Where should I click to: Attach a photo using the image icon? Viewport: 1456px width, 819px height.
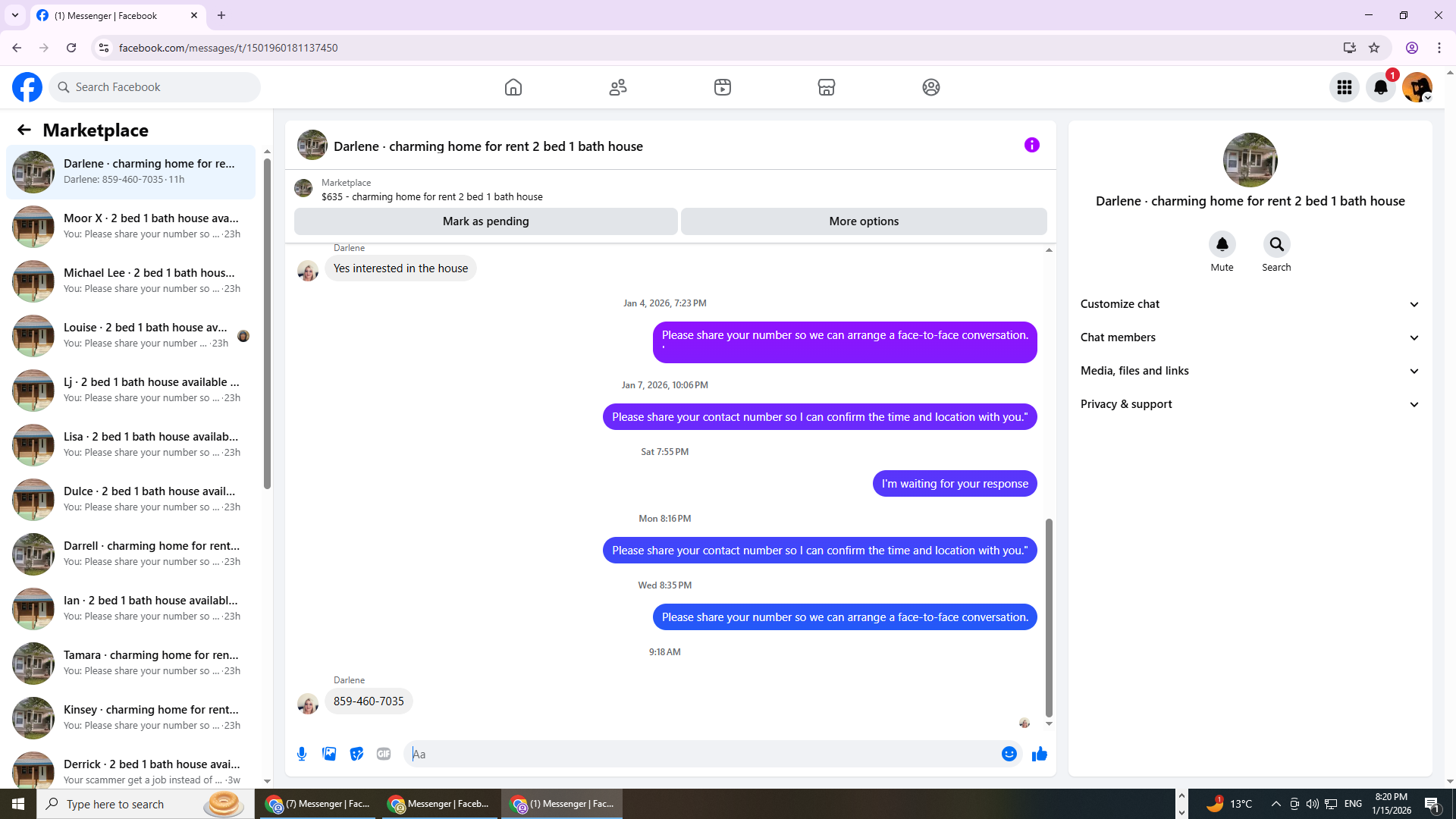(x=329, y=754)
